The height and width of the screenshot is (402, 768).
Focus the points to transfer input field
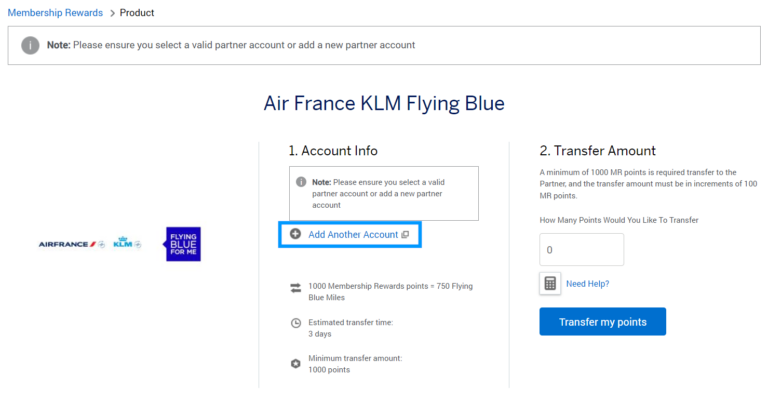point(582,250)
